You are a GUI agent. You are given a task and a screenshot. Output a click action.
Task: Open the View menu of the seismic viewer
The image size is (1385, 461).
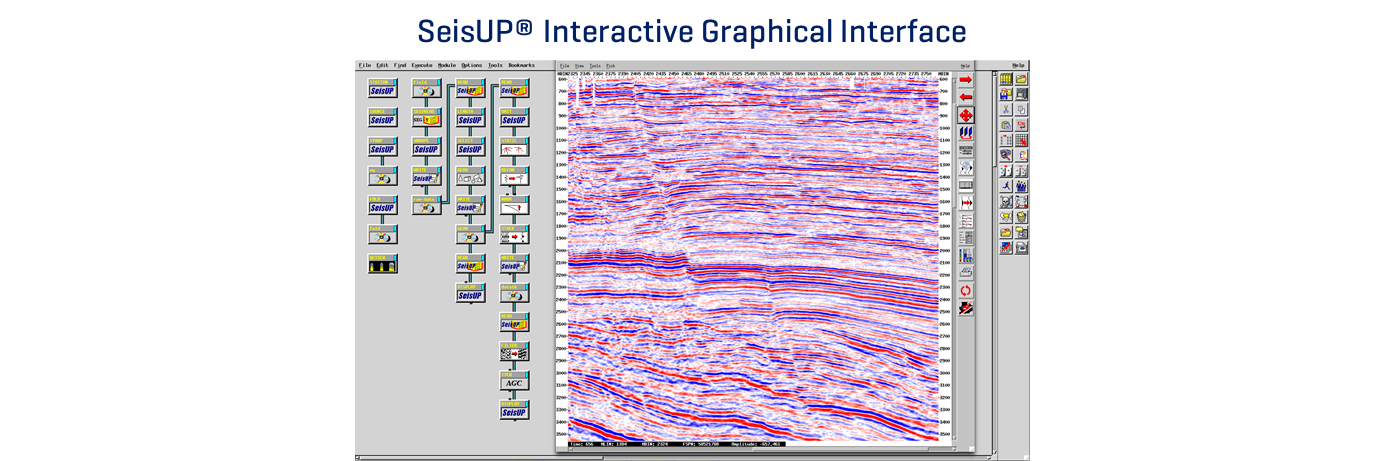tap(579, 66)
